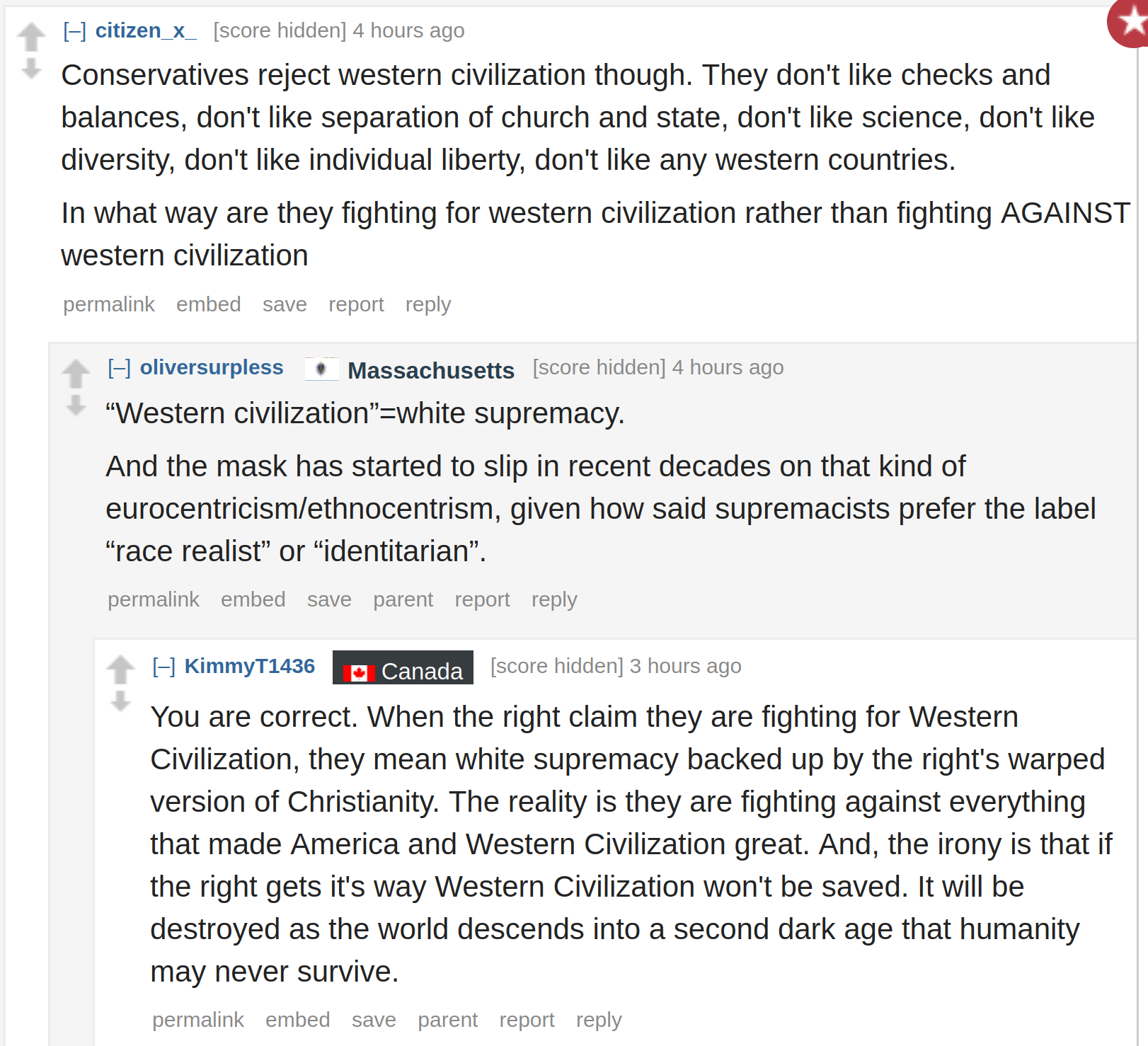Image resolution: width=1148 pixels, height=1046 pixels.
Task: Upvote oliversurpless's comment
Action: pos(76,374)
